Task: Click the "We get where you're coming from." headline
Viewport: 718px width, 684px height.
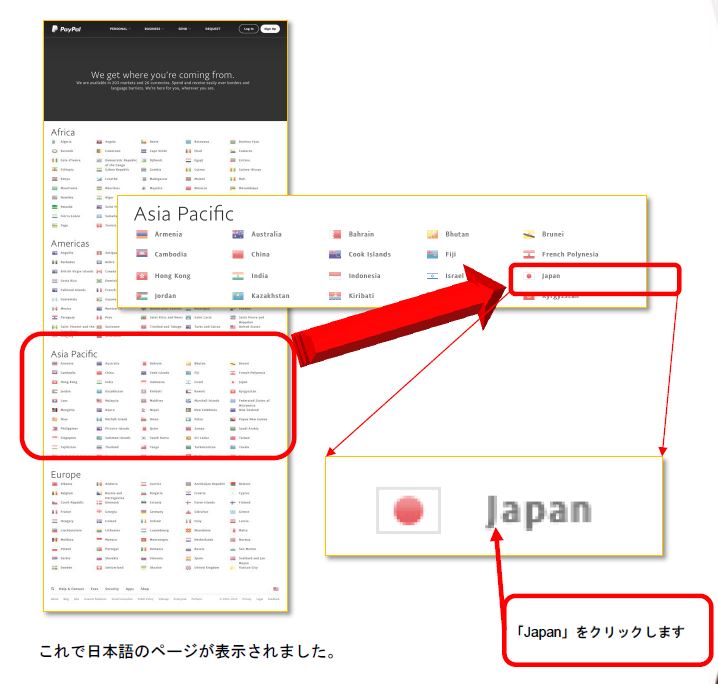Action: 163,75
